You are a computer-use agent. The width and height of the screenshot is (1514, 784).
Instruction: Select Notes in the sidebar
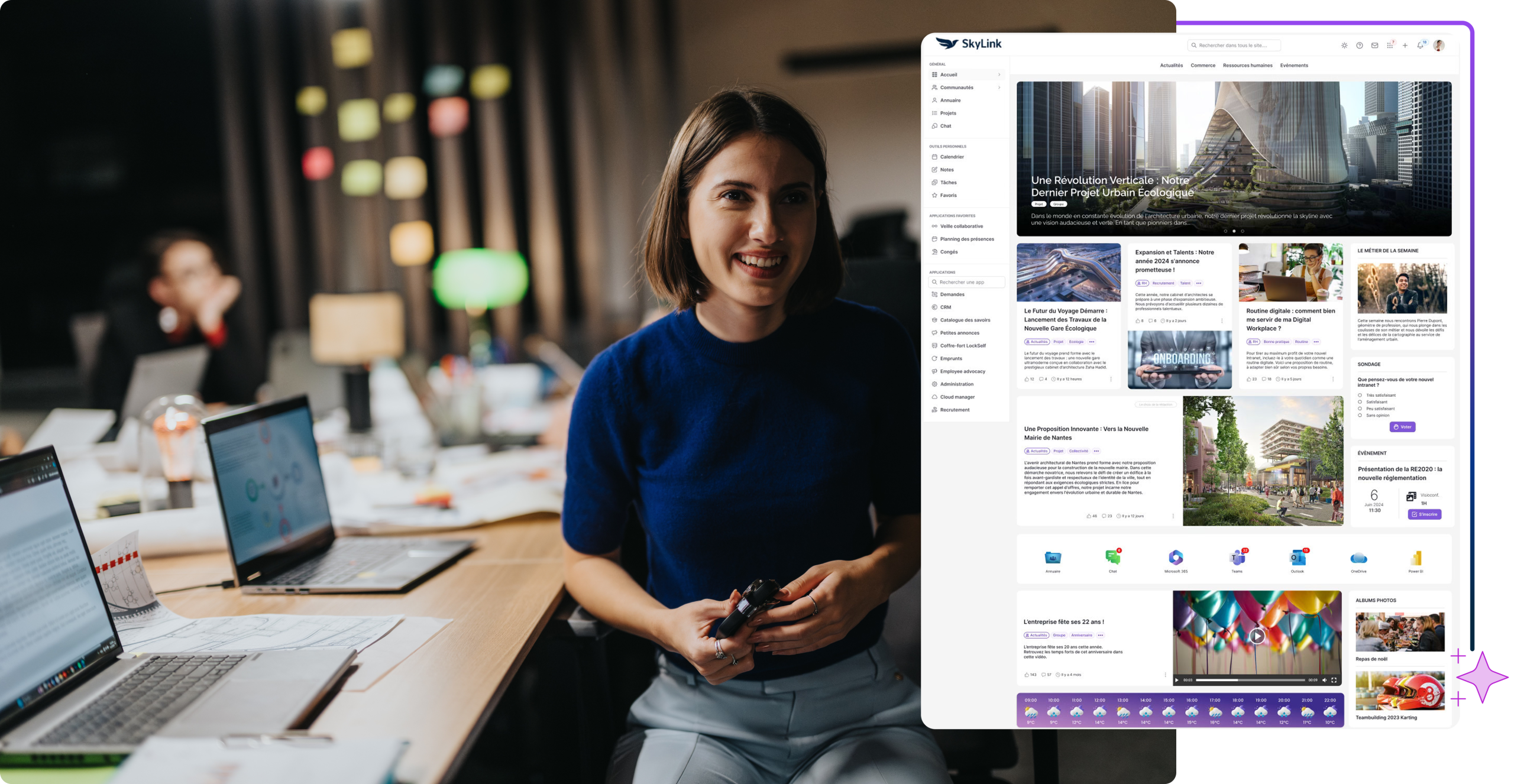[x=947, y=170]
